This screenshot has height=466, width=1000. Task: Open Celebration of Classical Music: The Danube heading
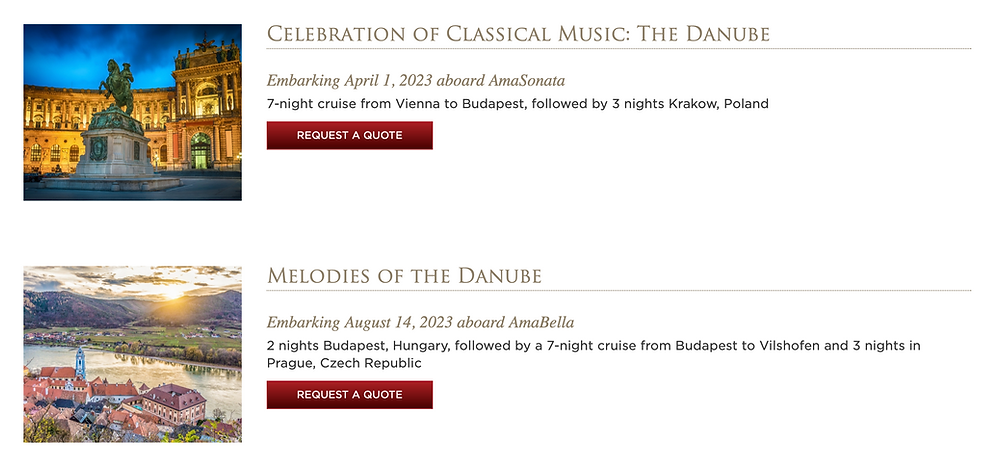(518, 34)
